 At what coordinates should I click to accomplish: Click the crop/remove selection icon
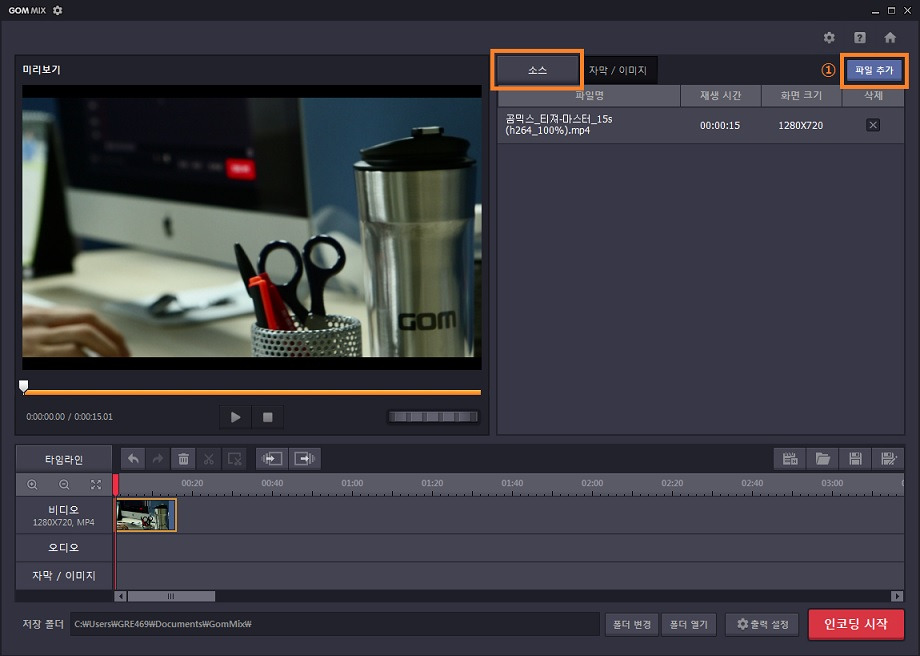[234, 459]
